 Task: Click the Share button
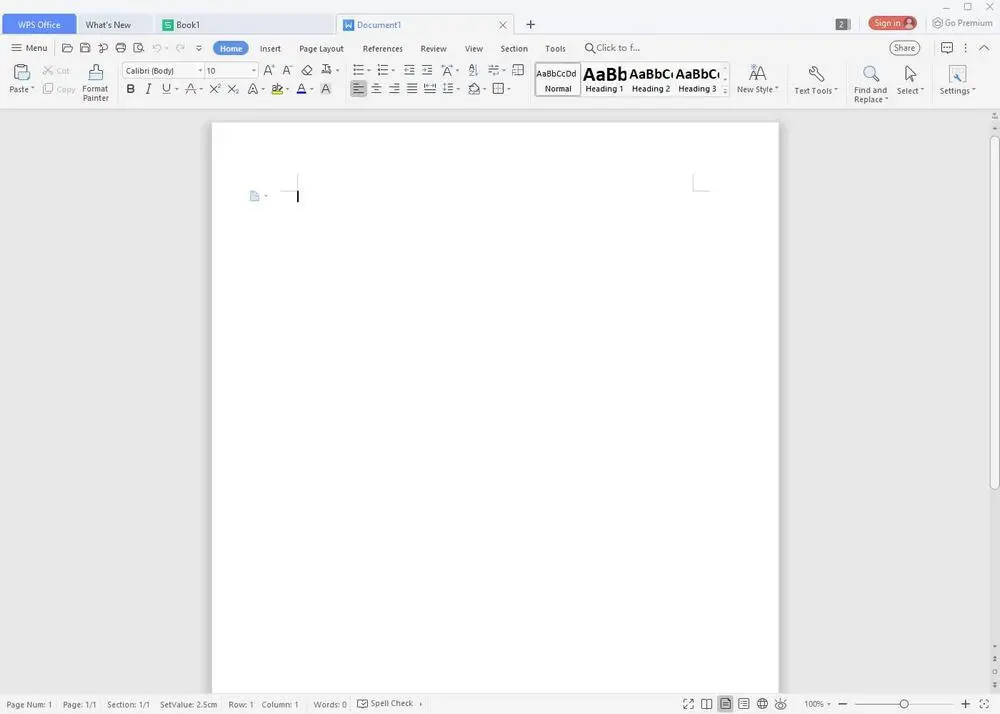(x=904, y=48)
